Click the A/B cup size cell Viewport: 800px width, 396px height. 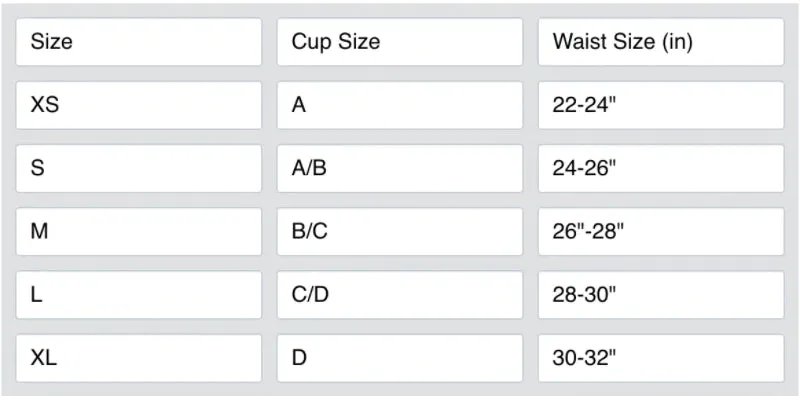399,168
